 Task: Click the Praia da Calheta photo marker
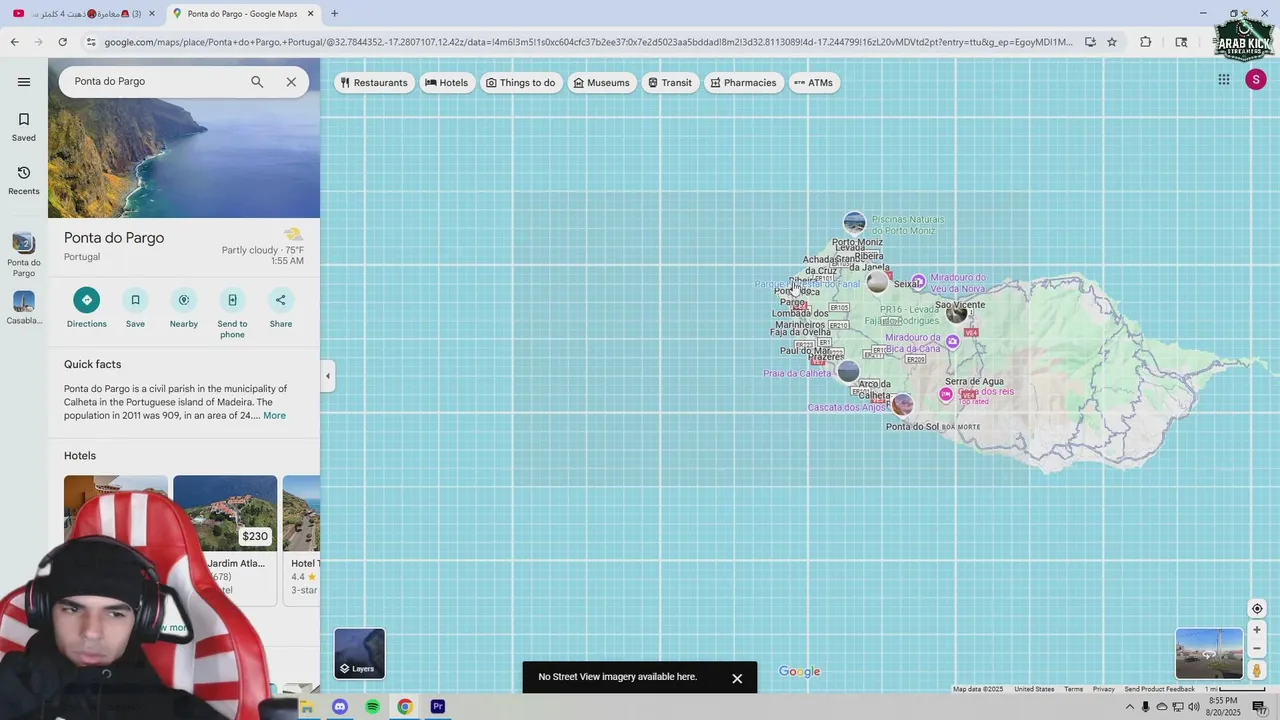[x=848, y=372]
